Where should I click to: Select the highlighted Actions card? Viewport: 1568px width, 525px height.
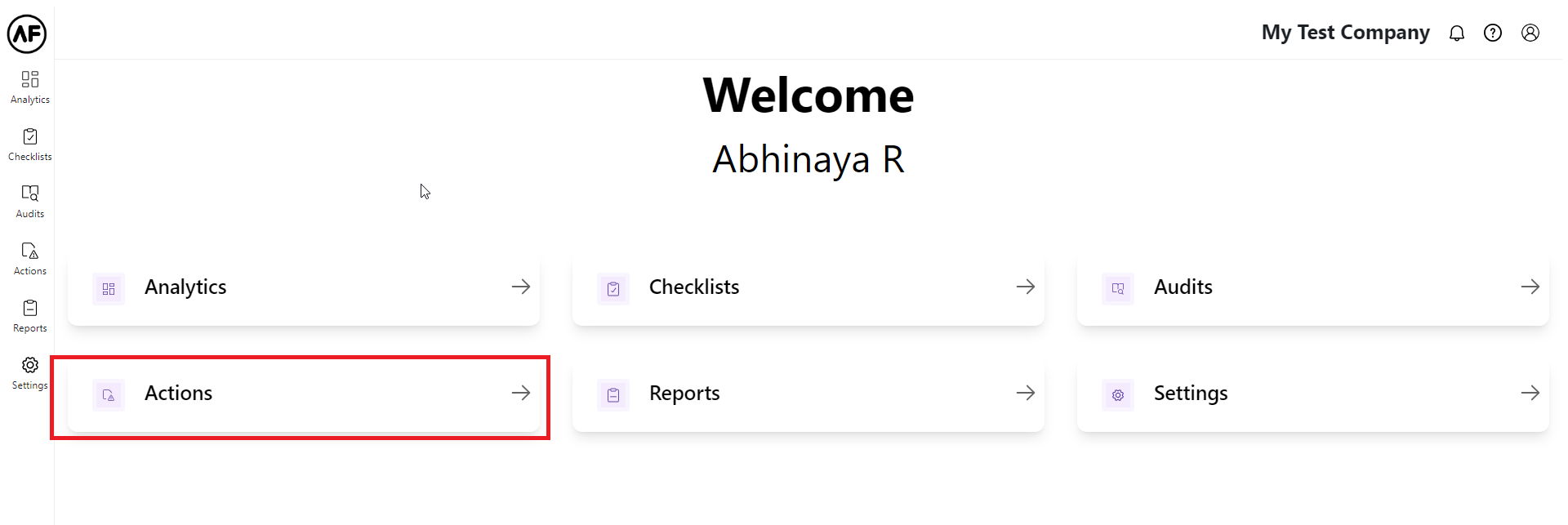click(x=303, y=394)
